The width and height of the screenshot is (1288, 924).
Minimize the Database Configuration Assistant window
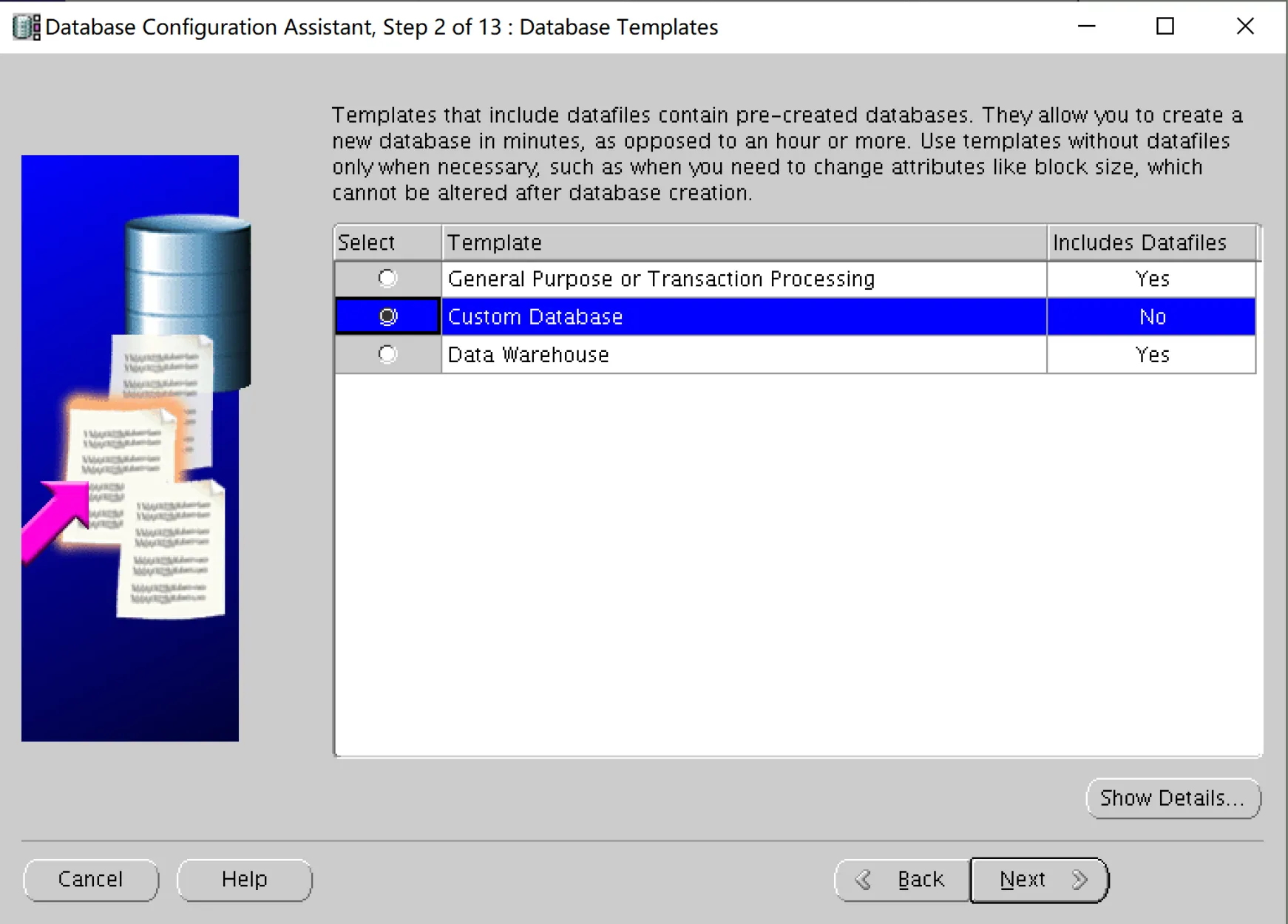point(1087,26)
